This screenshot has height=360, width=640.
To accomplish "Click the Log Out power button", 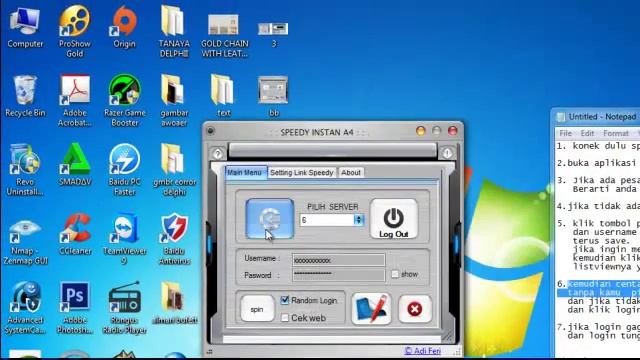I will (393, 219).
